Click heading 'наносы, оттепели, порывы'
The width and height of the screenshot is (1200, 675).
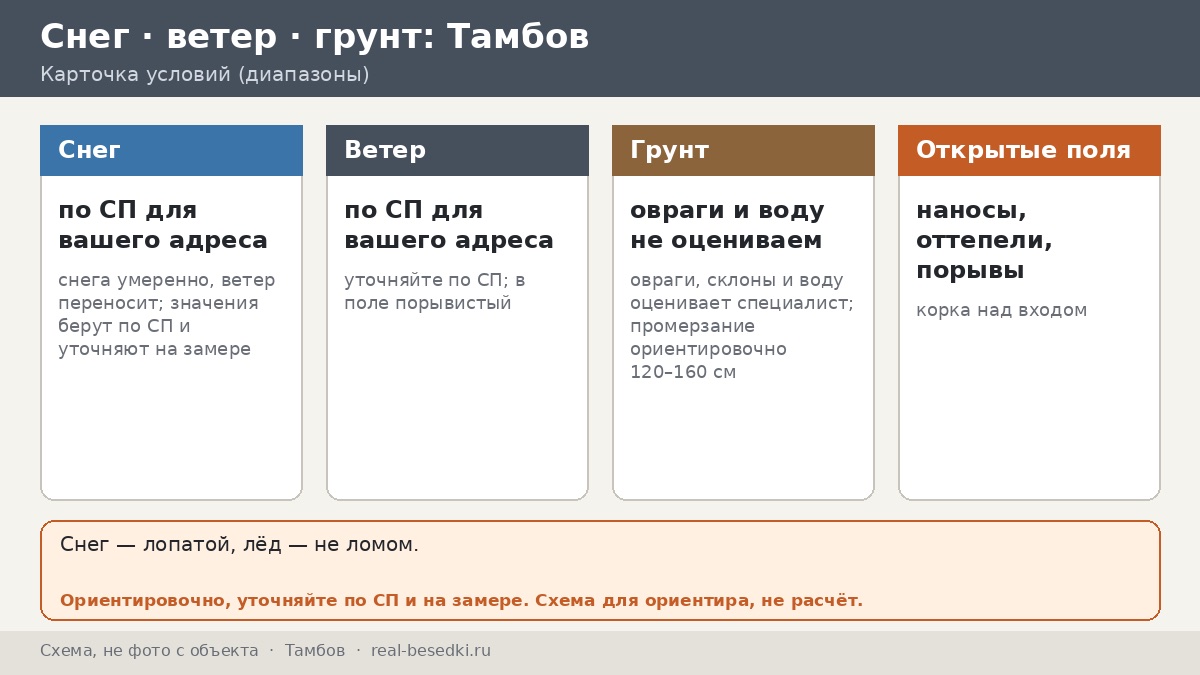click(x=985, y=241)
